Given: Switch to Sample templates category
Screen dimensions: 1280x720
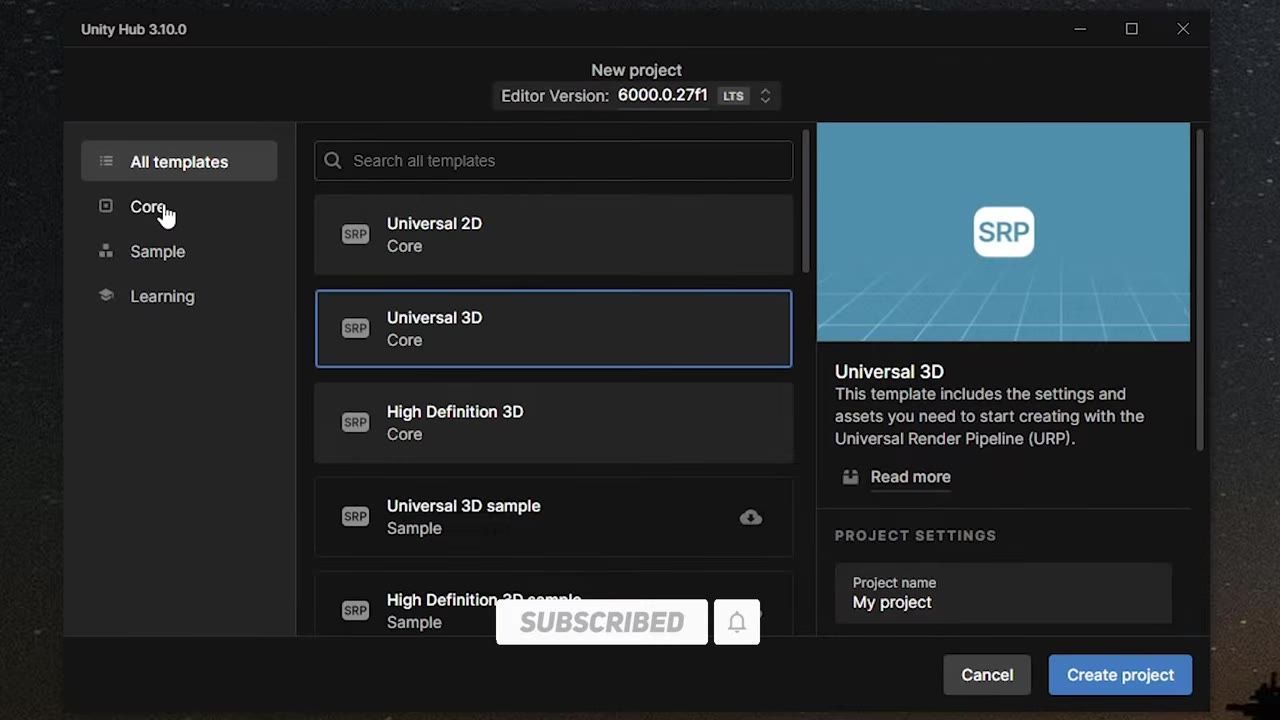Looking at the screenshot, I should [x=179, y=251].
